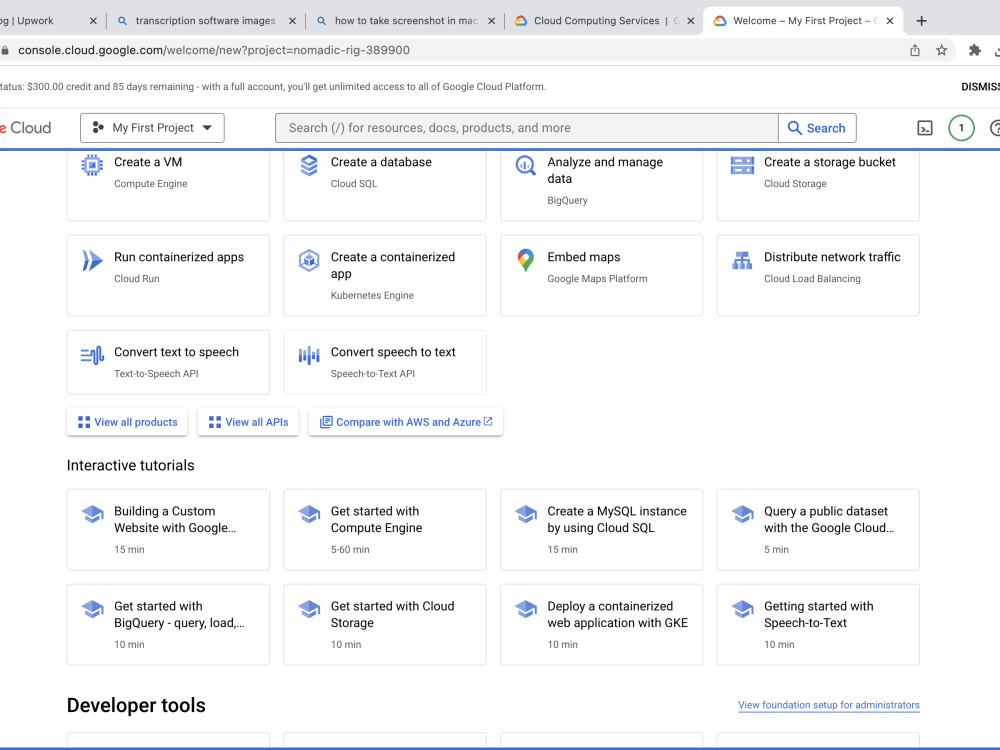Click graduation cap icon for public dataset tutorial

[x=742, y=514]
